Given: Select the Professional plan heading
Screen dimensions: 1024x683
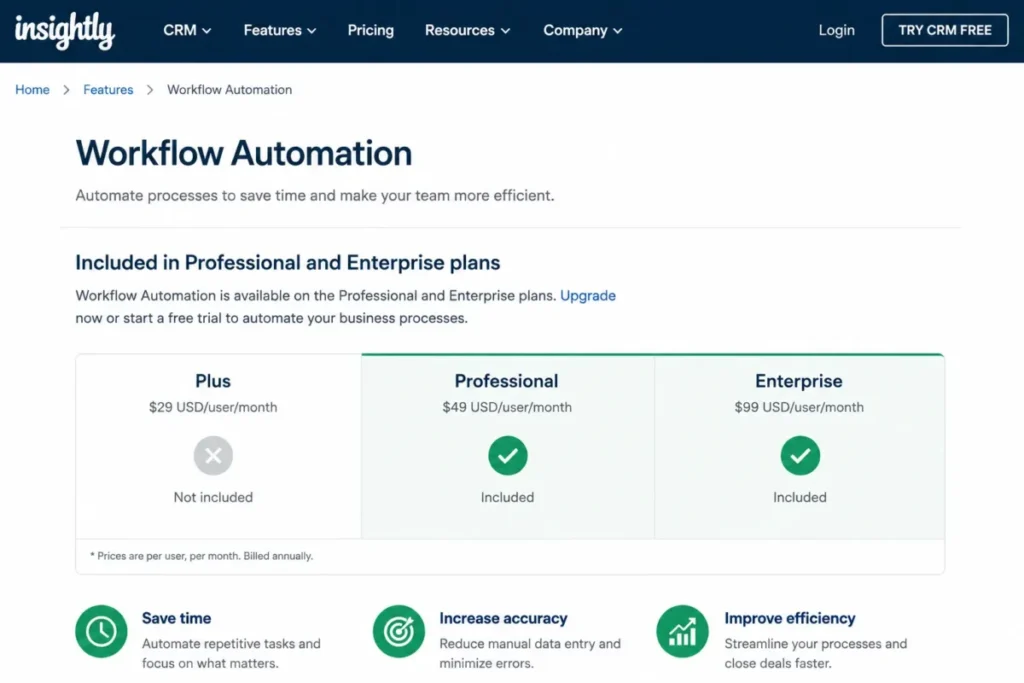Looking at the screenshot, I should 506,381.
